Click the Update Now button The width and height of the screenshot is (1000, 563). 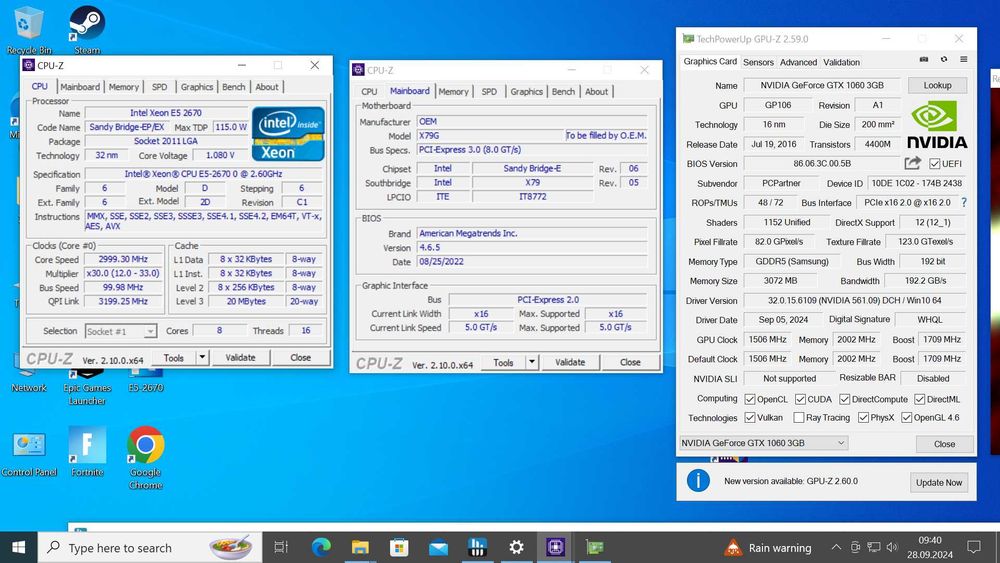(939, 482)
